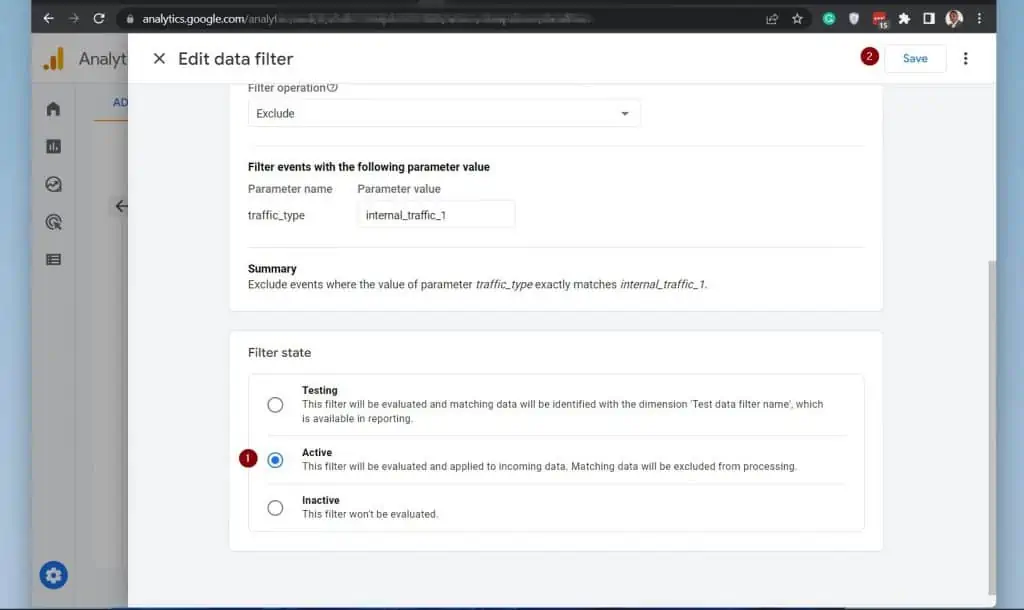Open the Advertising icon in sidebar

coord(53,222)
